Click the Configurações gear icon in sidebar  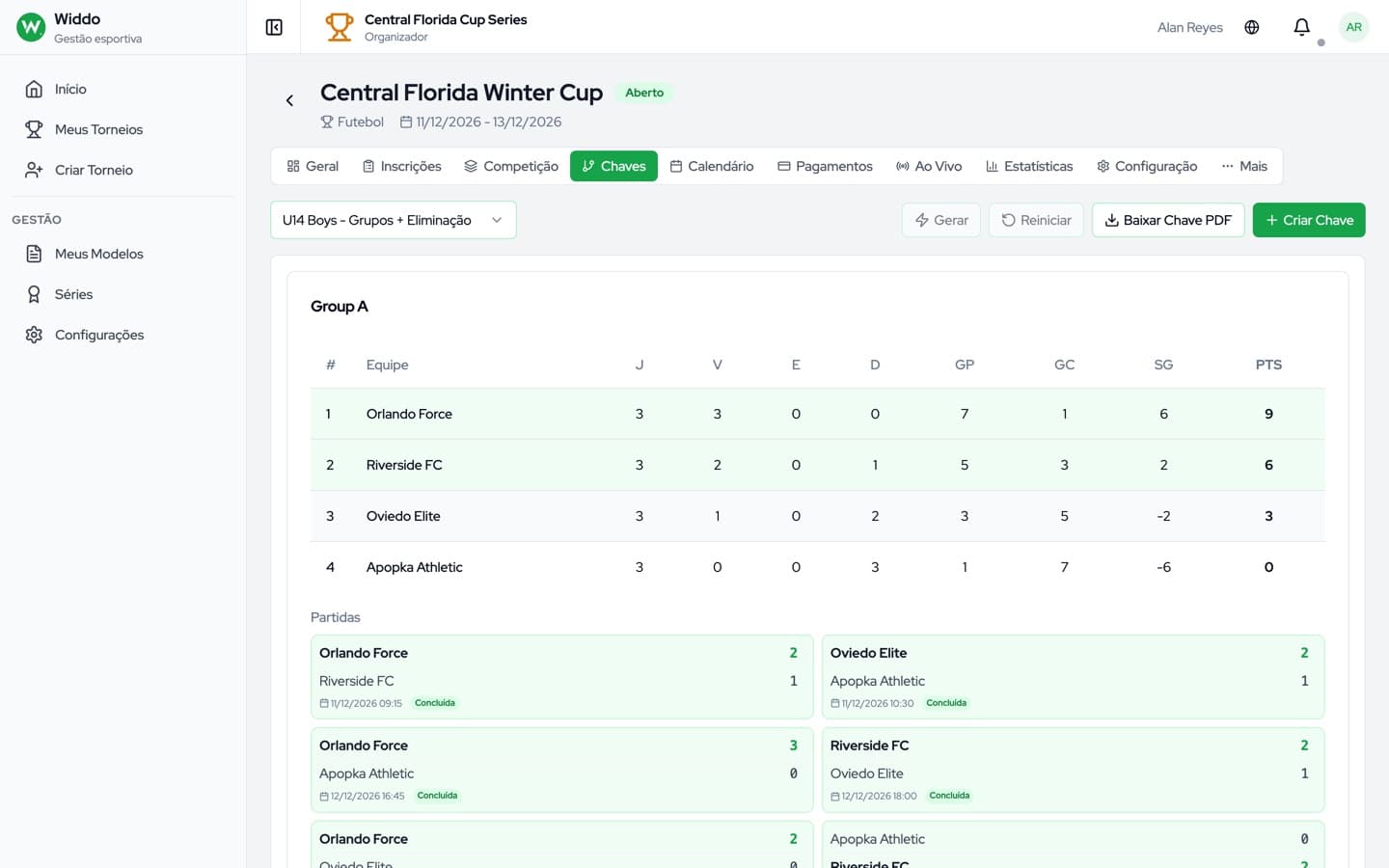click(x=34, y=335)
